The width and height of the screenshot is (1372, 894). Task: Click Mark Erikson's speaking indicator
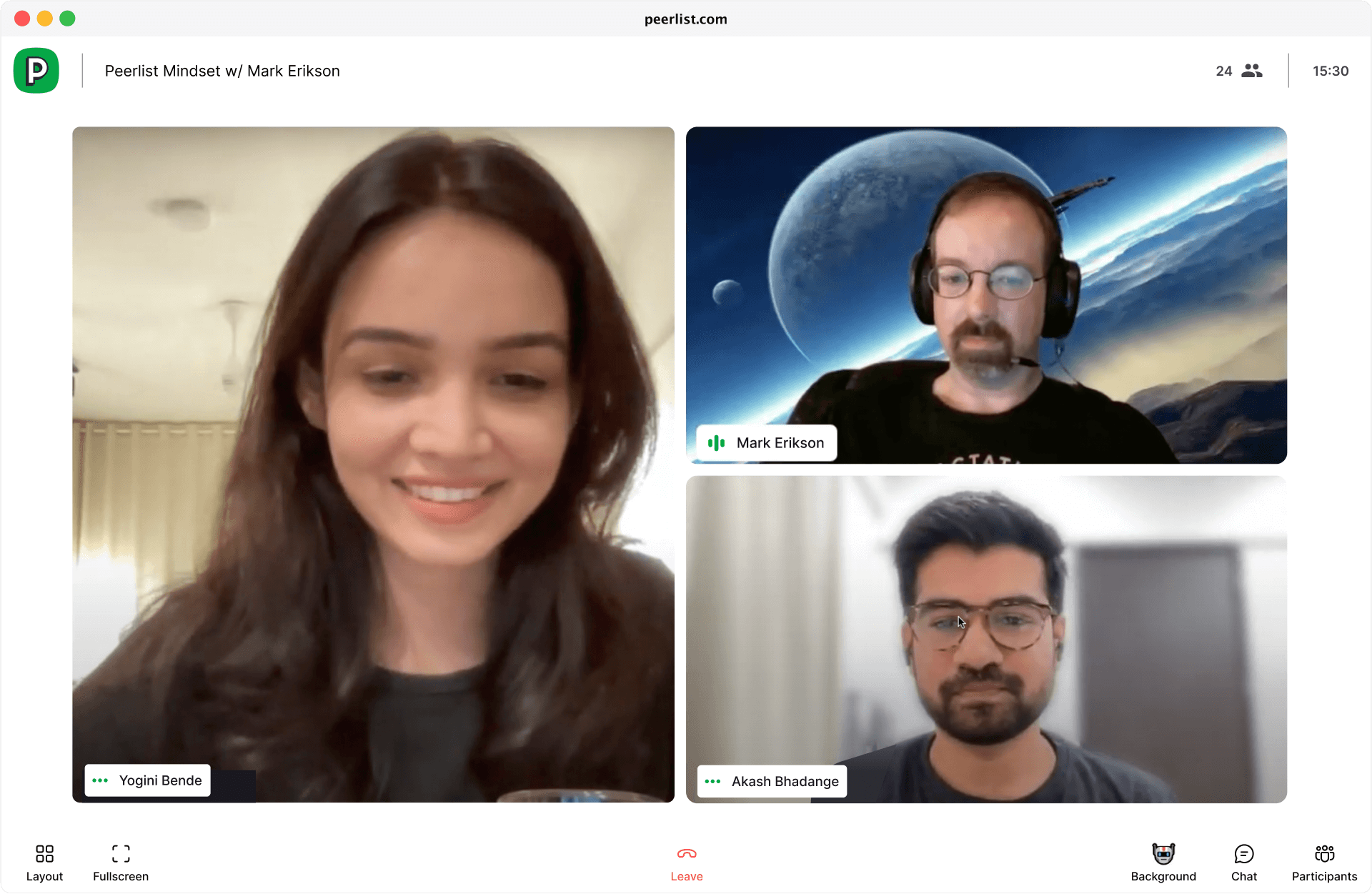[x=717, y=443]
